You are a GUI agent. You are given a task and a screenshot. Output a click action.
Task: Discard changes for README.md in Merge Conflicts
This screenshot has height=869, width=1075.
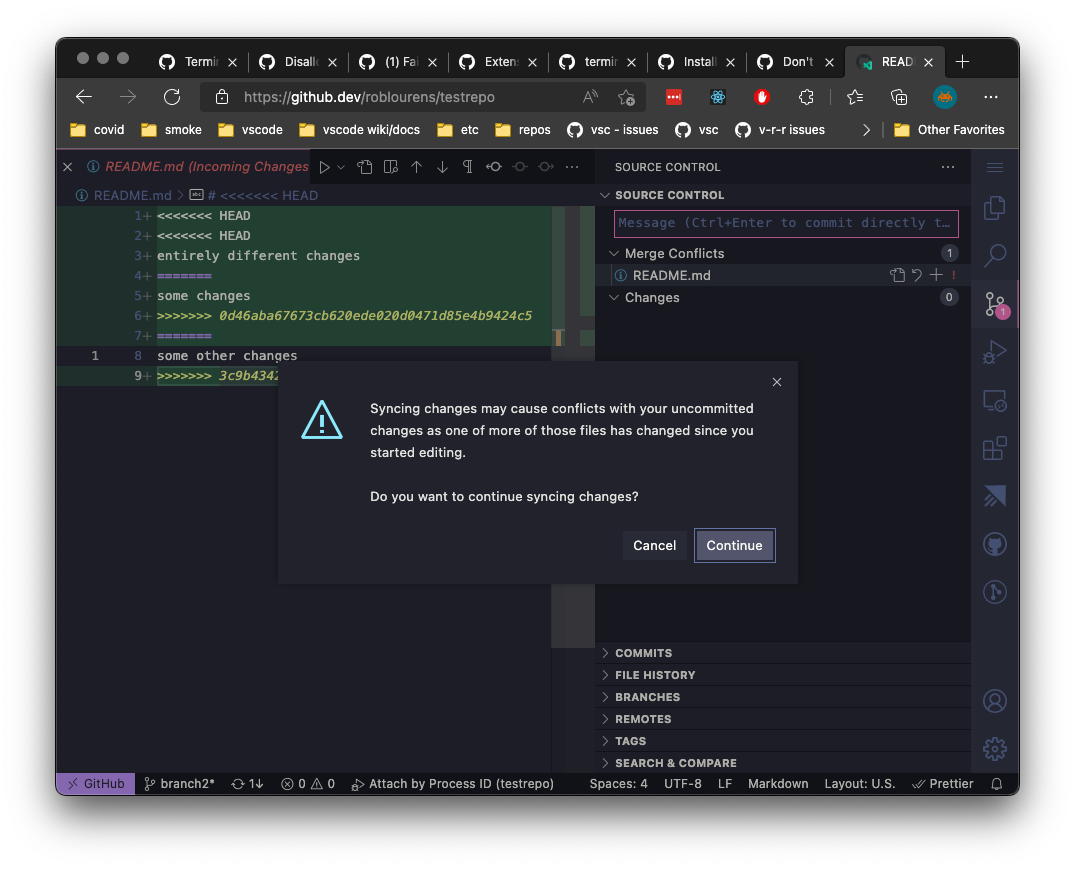[917, 274]
